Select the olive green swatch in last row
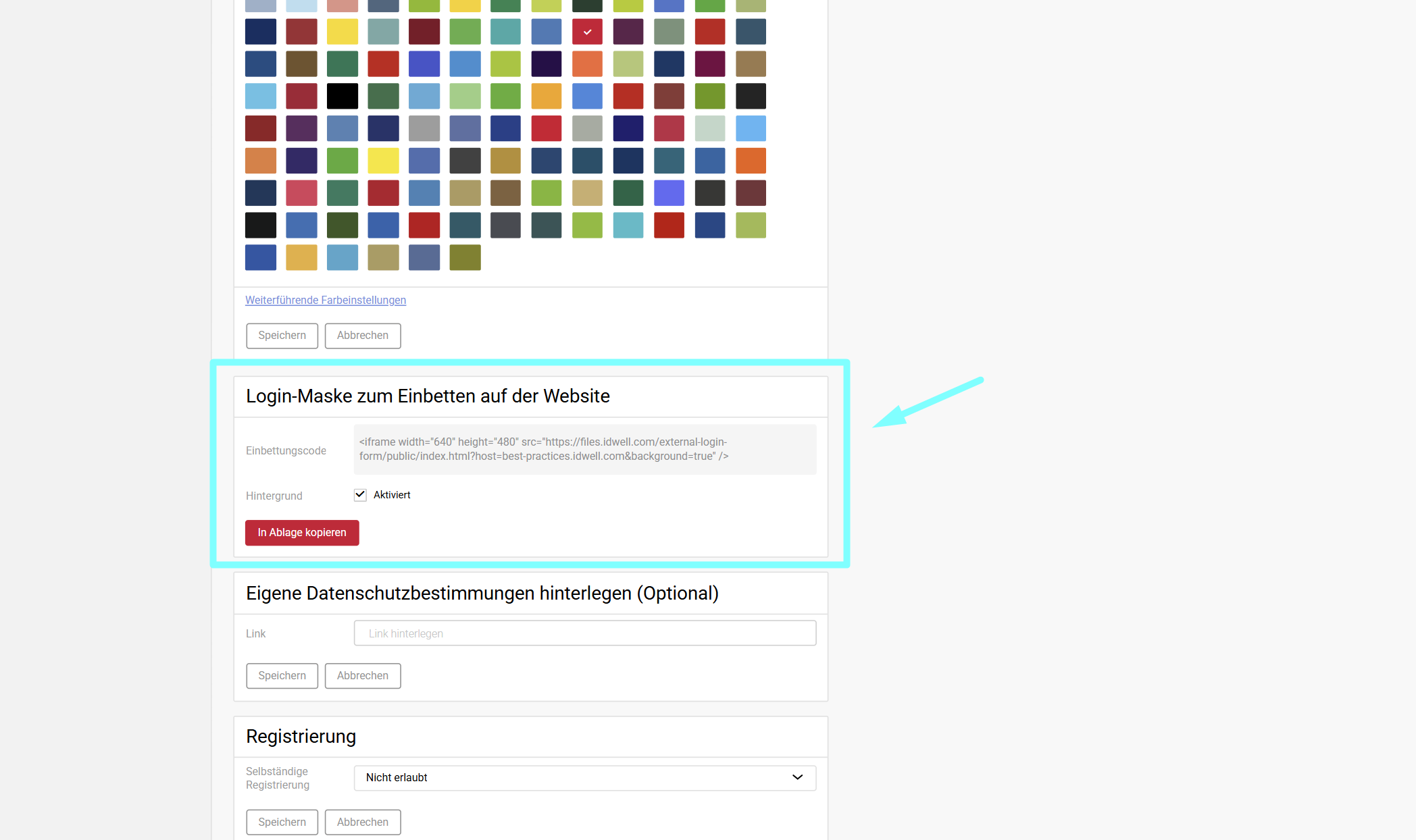 tap(465, 257)
